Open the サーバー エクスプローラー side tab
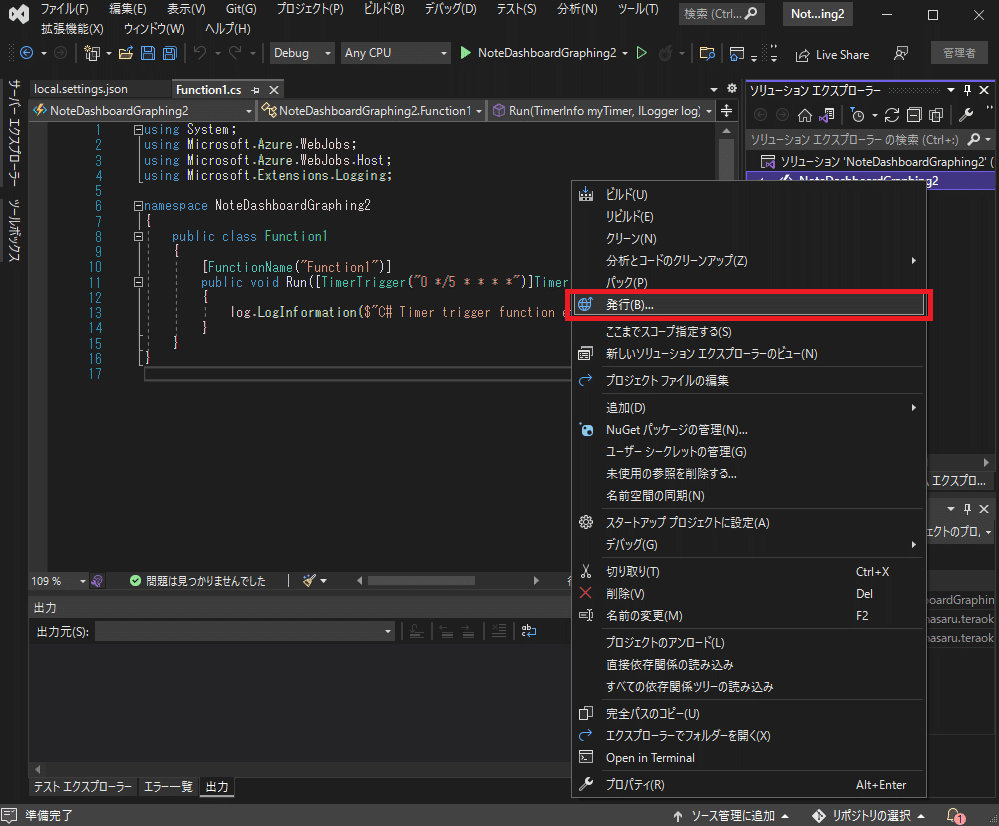This screenshot has height=826, width=999. (x=14, y=133)
